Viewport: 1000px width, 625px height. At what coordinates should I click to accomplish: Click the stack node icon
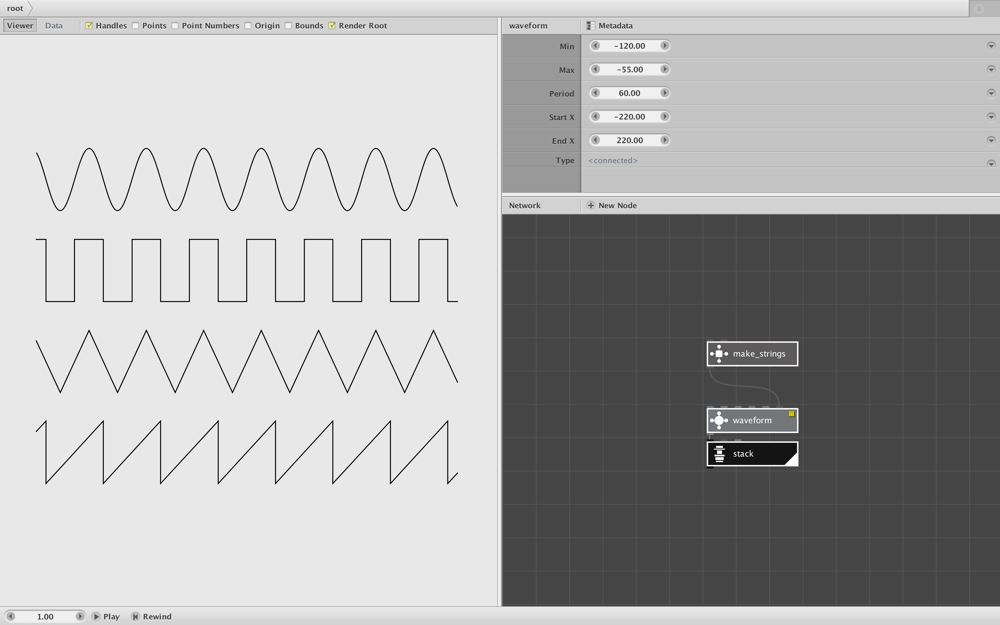(719, 454)
